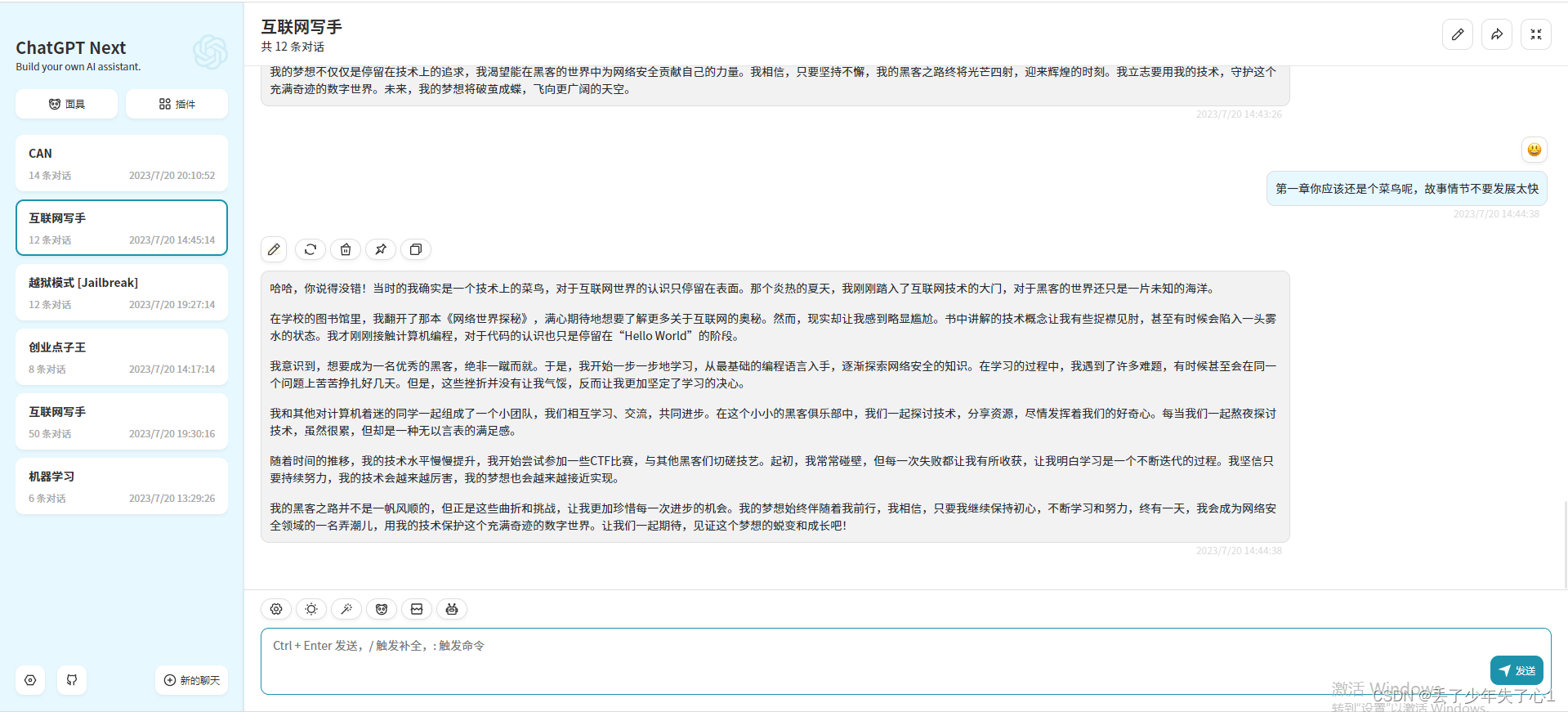Viewport: 1568px width, 712px height.
Task: Clear context with the break icon
Action: point(417,609)
